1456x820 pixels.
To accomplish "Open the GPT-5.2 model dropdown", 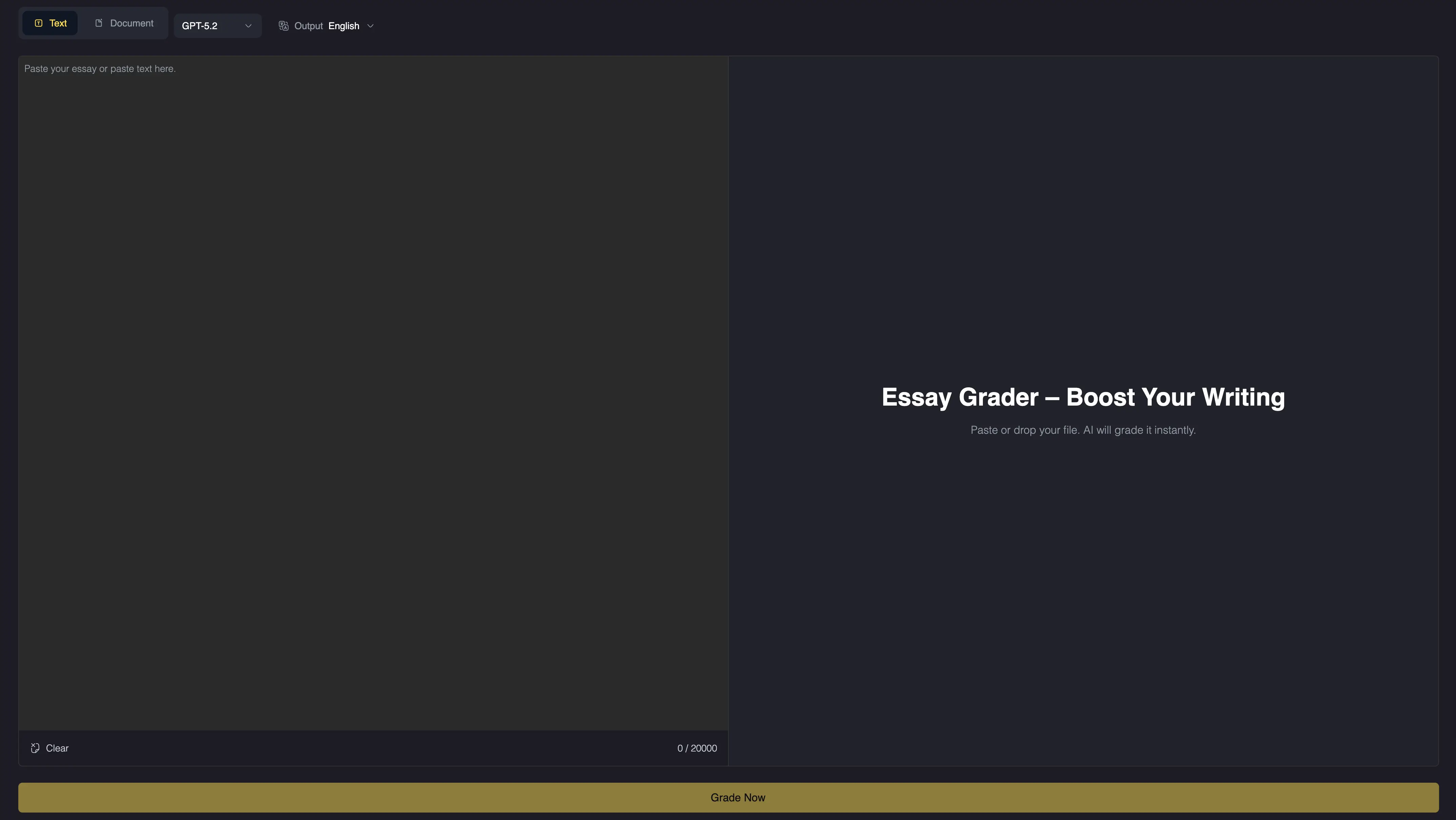I will [217, 26].
